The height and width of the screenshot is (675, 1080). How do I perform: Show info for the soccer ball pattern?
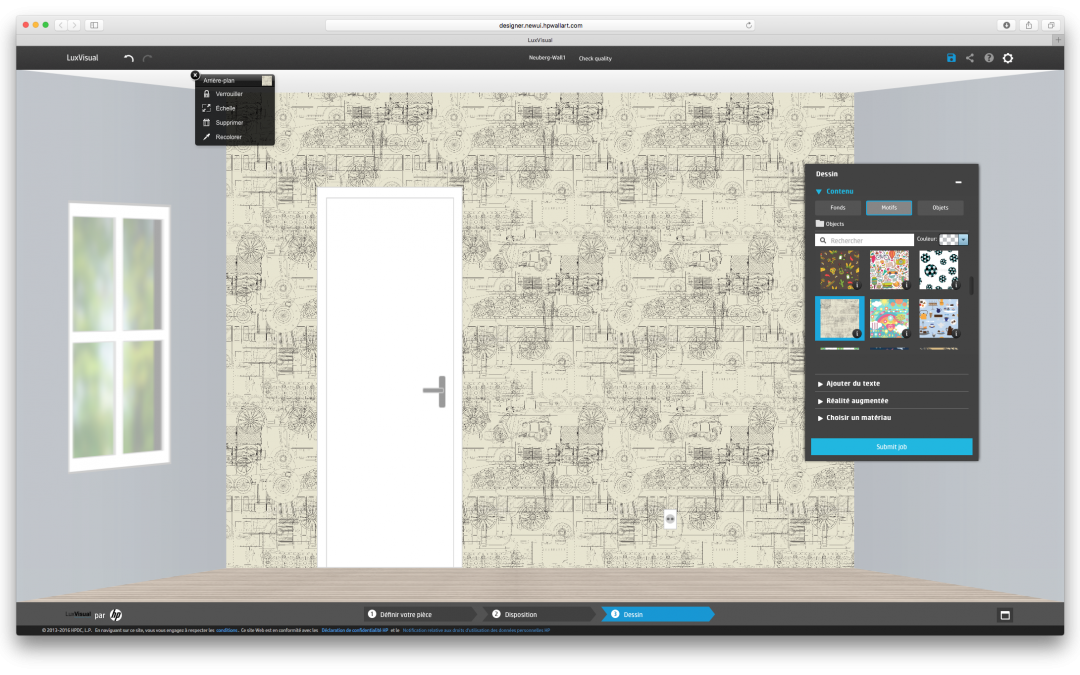pos(956,285)
